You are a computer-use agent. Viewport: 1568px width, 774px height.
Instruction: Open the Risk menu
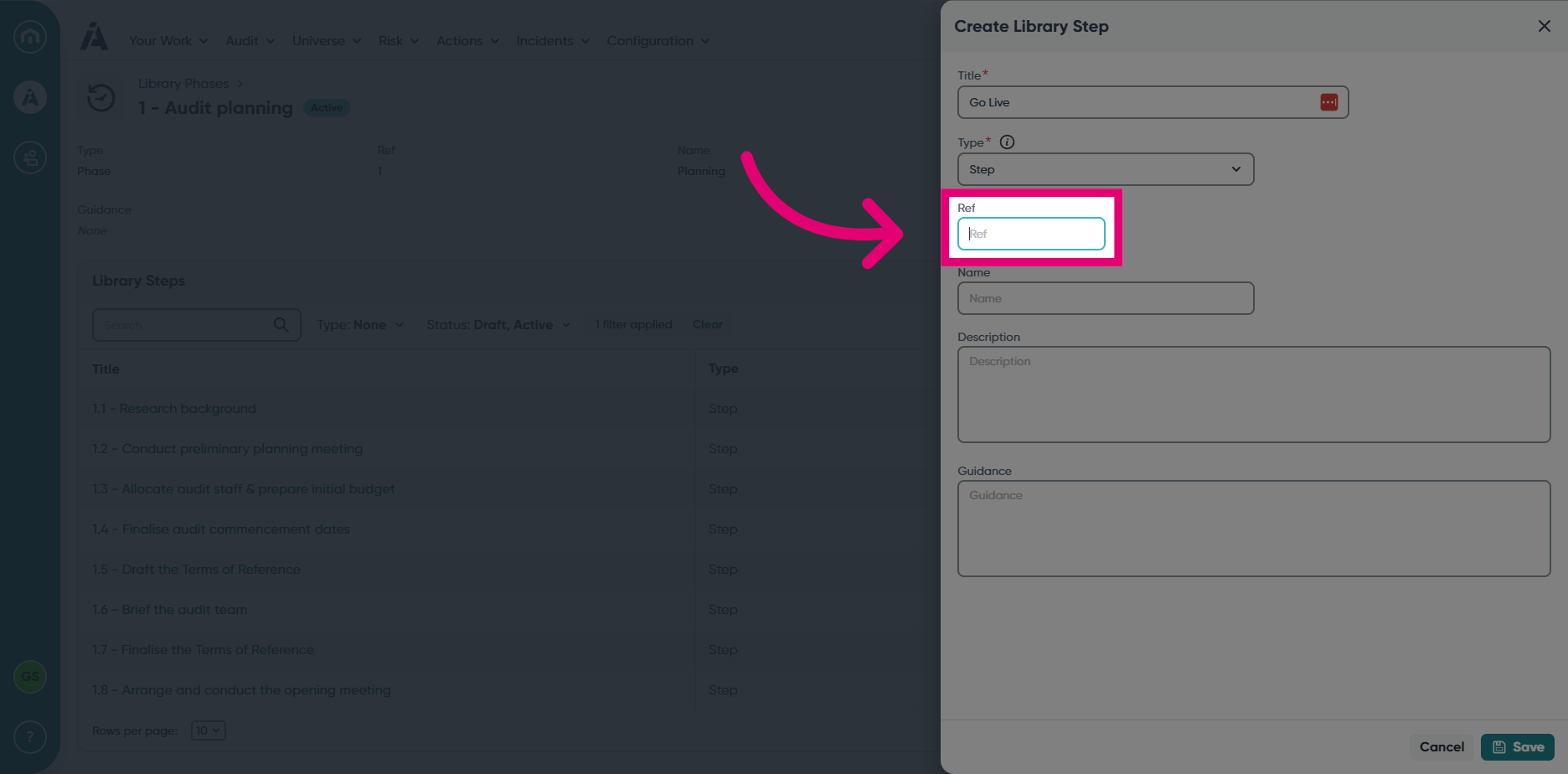[x=399, y=41]
